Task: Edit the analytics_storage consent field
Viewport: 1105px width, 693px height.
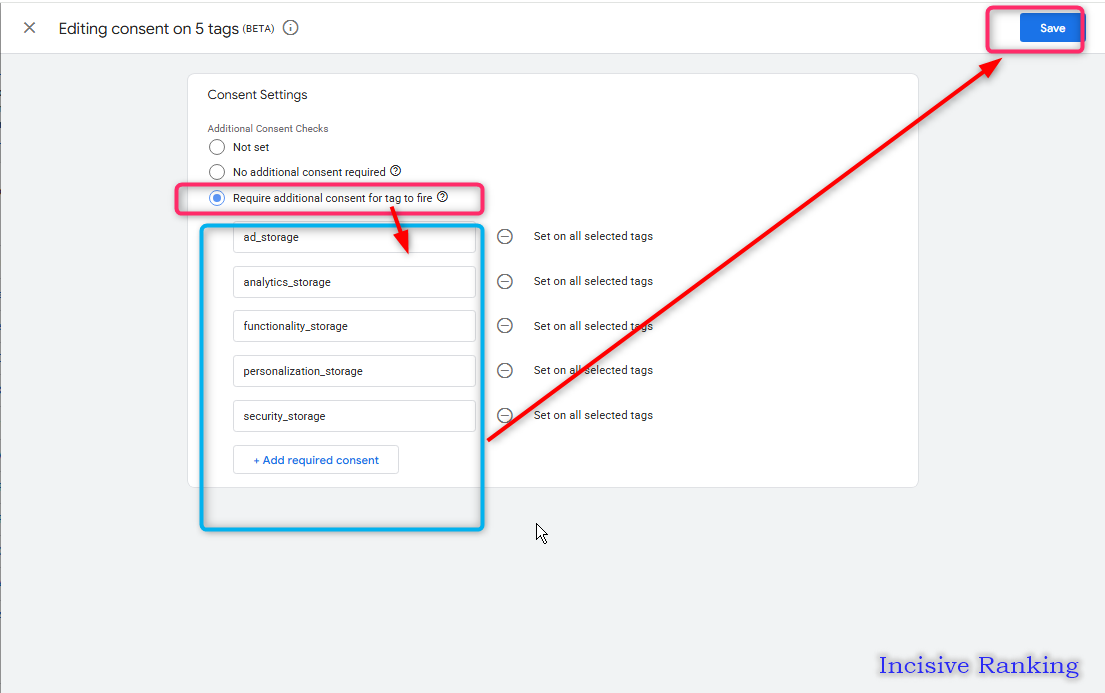Action: [x=354, y=282]
